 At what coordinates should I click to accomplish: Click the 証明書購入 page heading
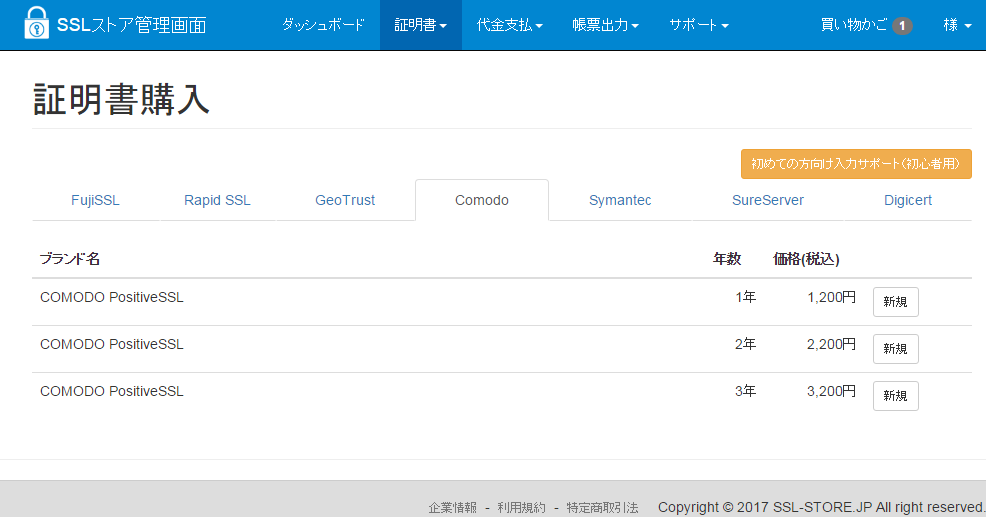[121, 99]
